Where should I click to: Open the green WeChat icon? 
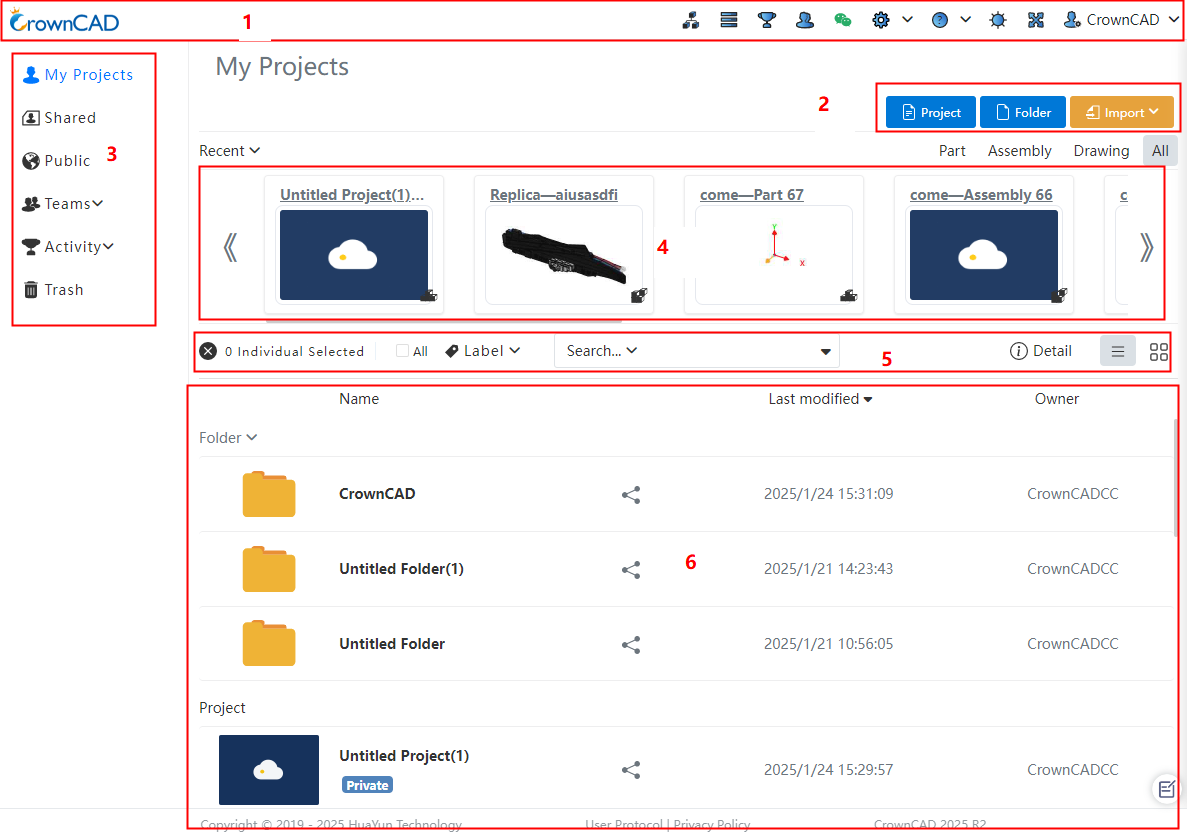pyautogui.click(x=843, y=20)
